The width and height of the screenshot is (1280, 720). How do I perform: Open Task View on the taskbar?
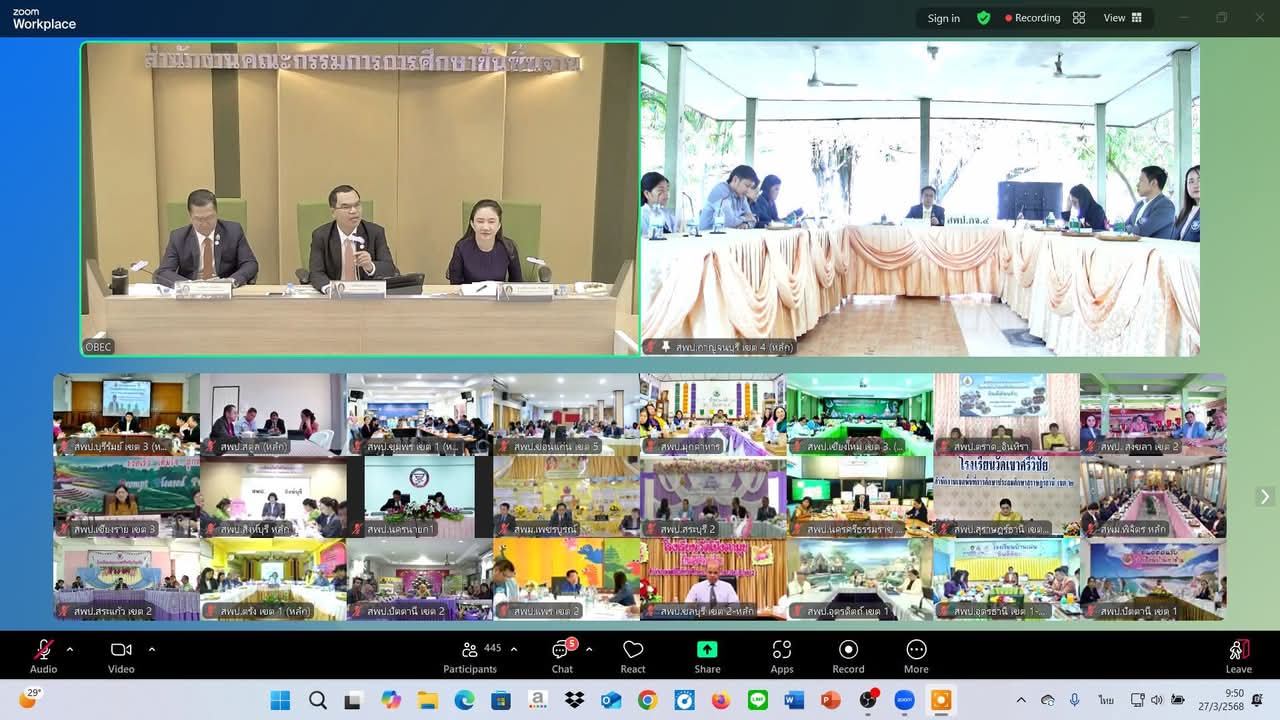tap(353, 700)
